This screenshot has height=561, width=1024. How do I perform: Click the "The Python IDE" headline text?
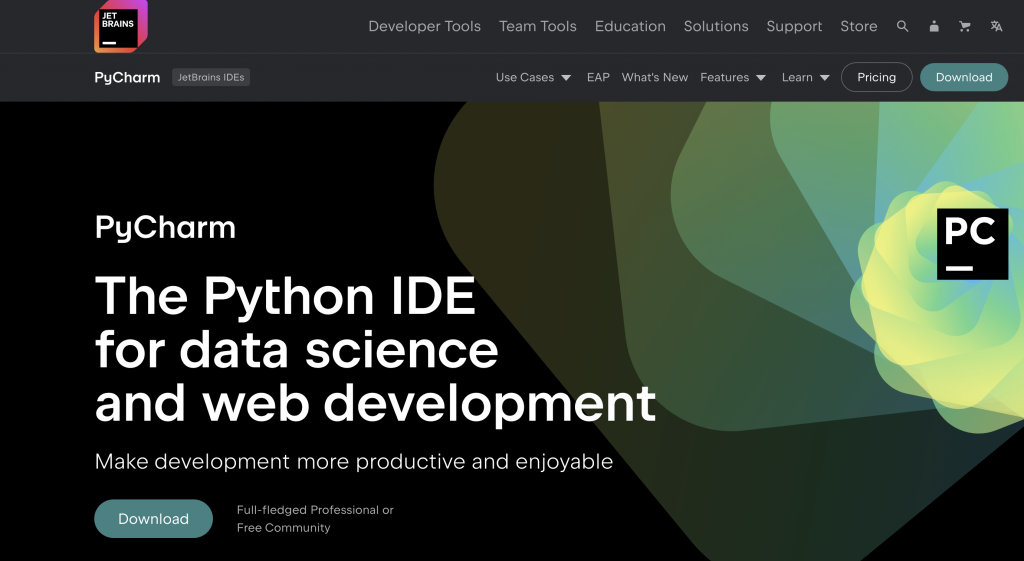285,296
